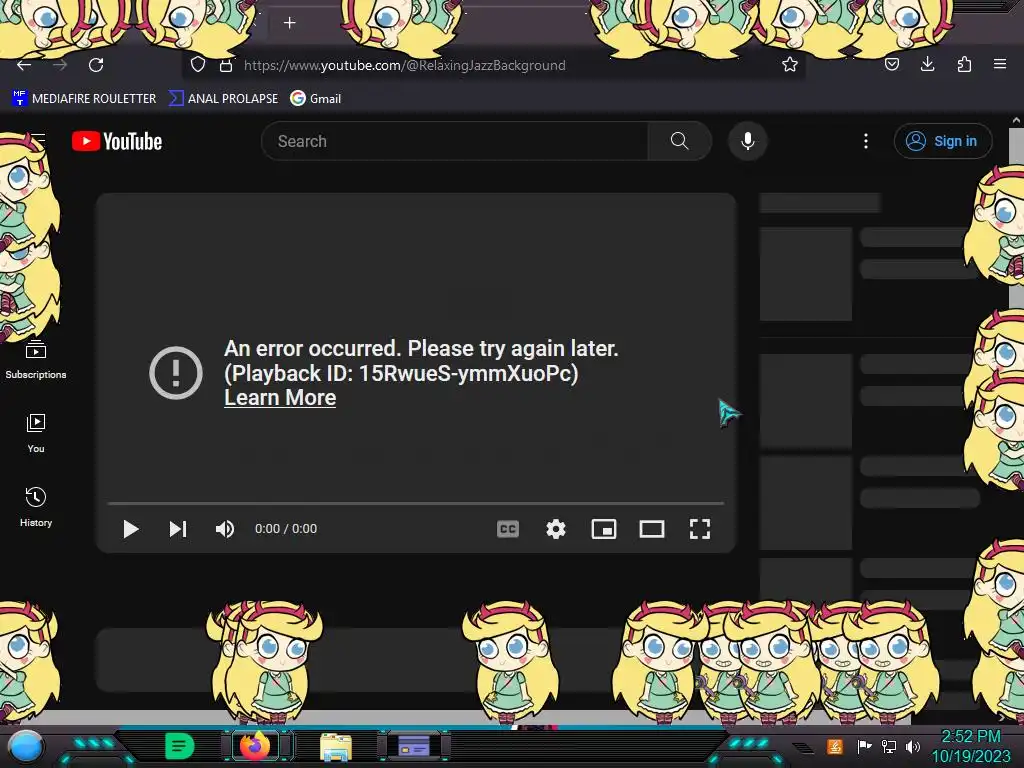Open the Pocket save icon

(x=891, y=64)
